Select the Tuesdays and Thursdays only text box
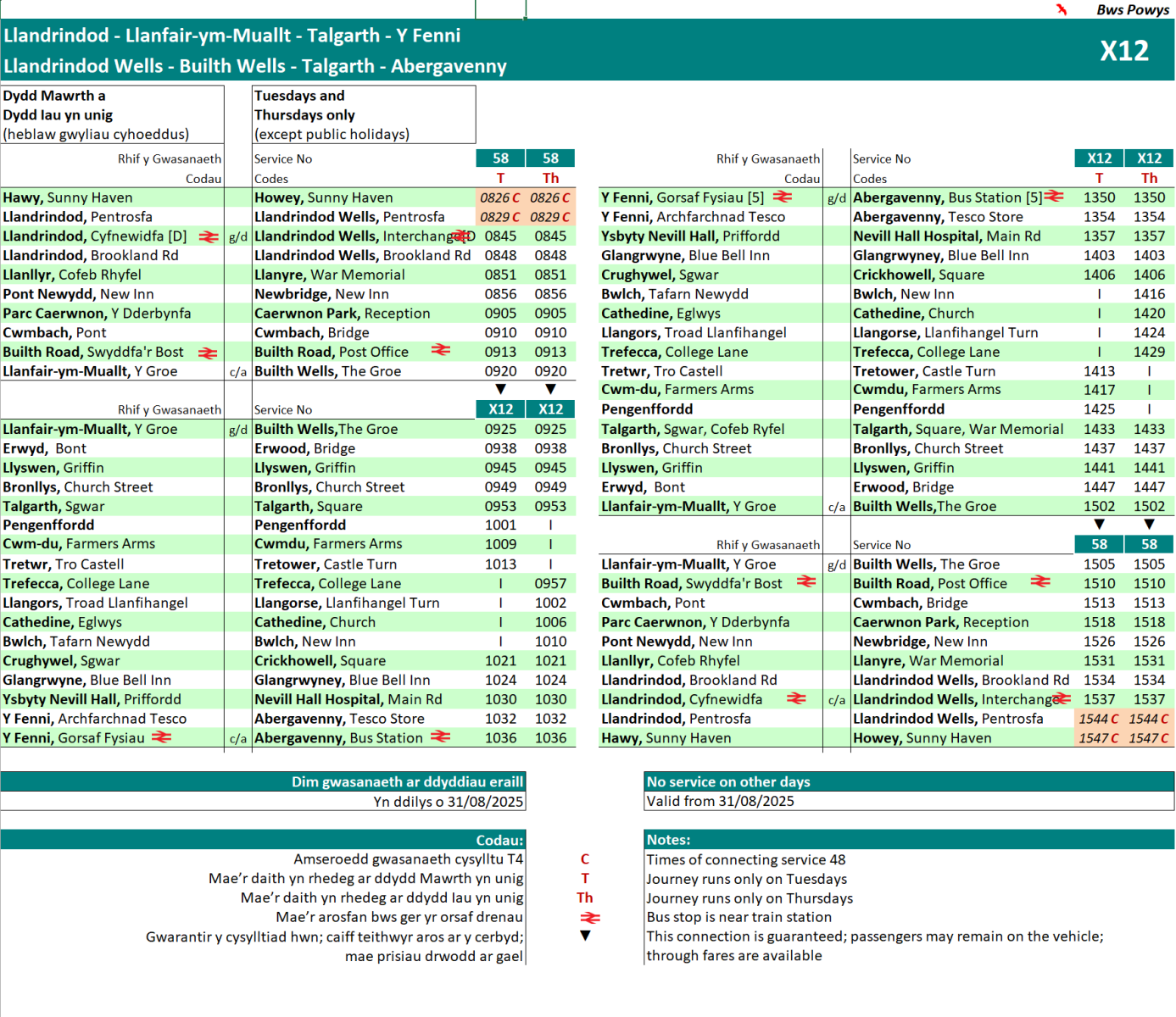Screen dimensions: 1176x1017 tap(364, 114)
